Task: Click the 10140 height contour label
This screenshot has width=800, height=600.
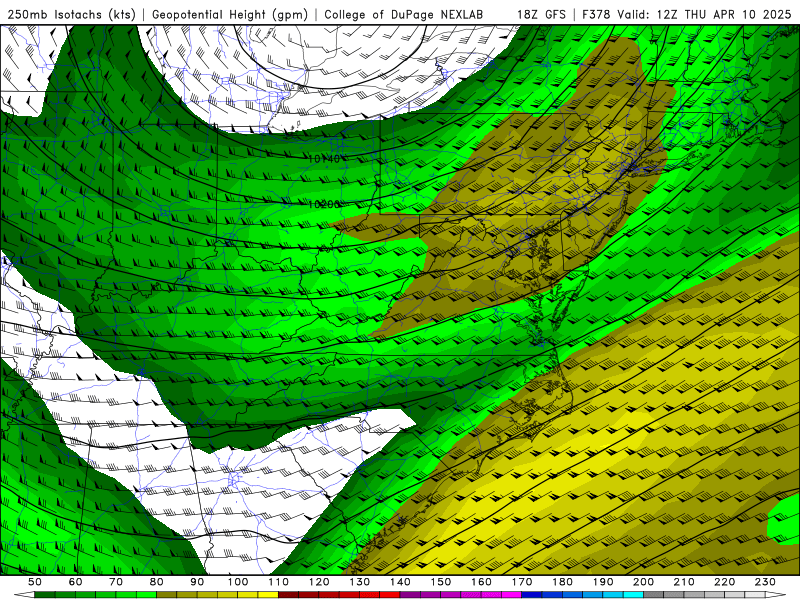Action: point(324,159)
